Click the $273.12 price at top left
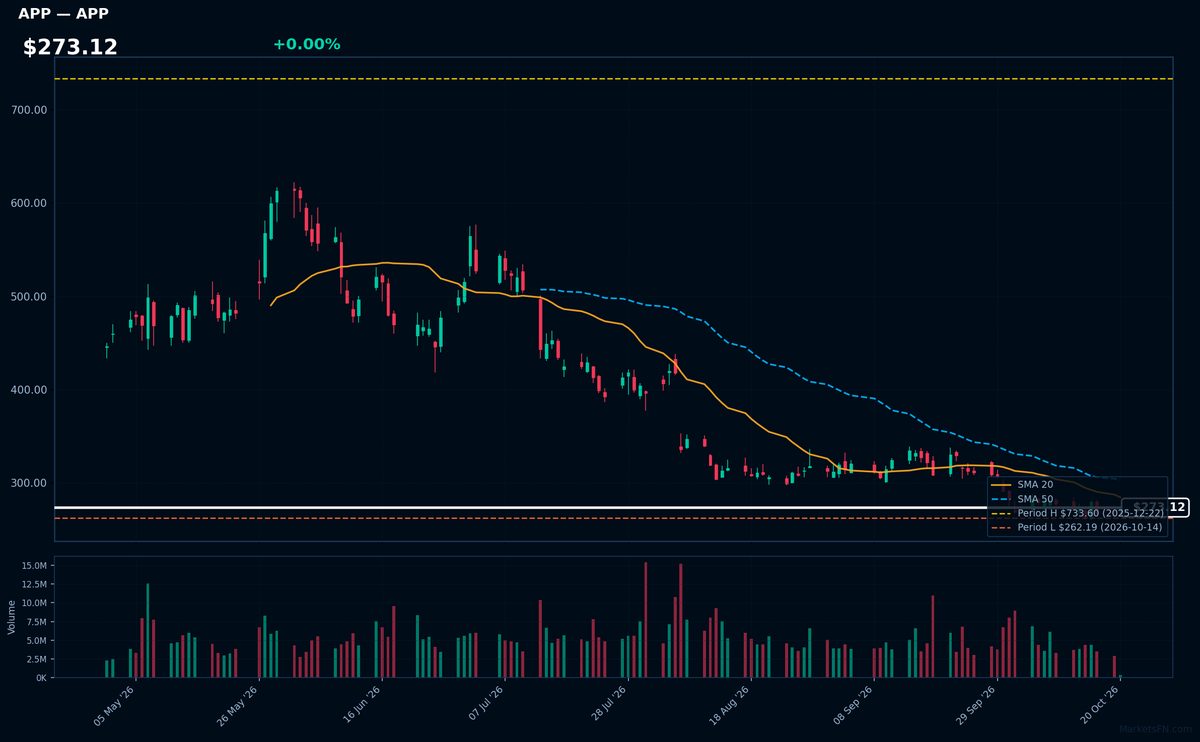This screenshot has width=1200, height=742. (x=70, y=47)
